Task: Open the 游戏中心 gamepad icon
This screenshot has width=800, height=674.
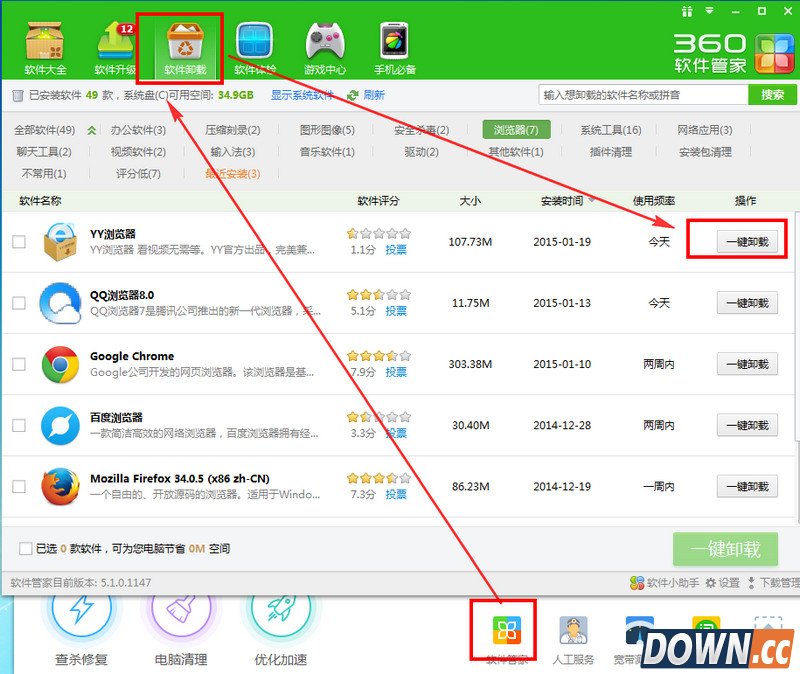Action: tap(325, 42)
